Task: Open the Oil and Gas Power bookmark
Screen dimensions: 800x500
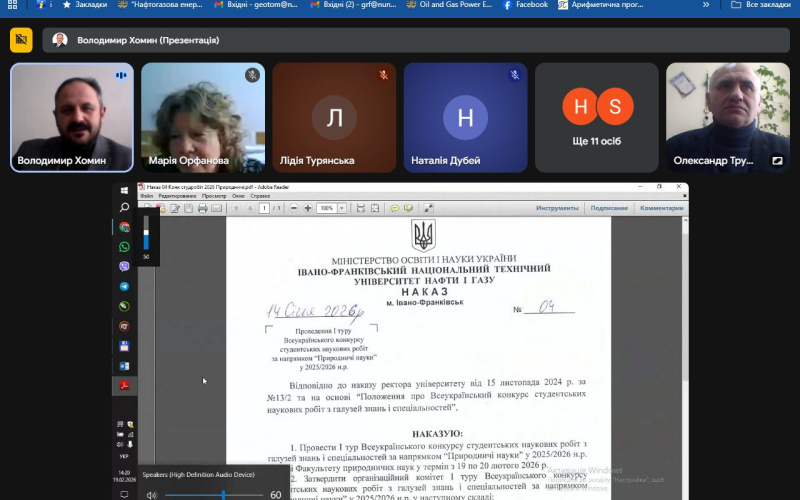Action: [449, 5]
